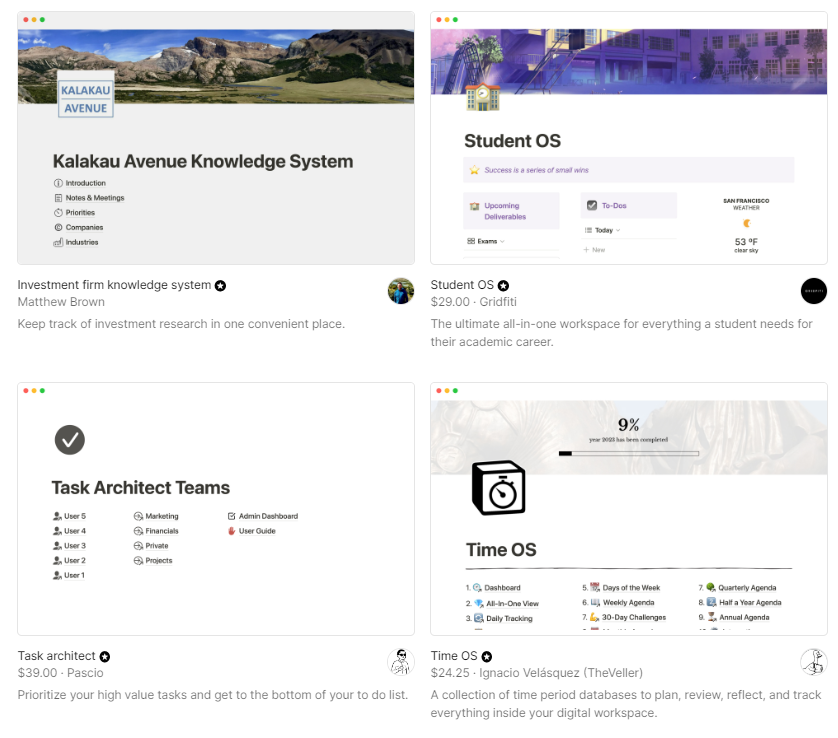Click the icon beside Admin Dashboard
The height and width of the screenshot is (738, 838).
(231, 516)
